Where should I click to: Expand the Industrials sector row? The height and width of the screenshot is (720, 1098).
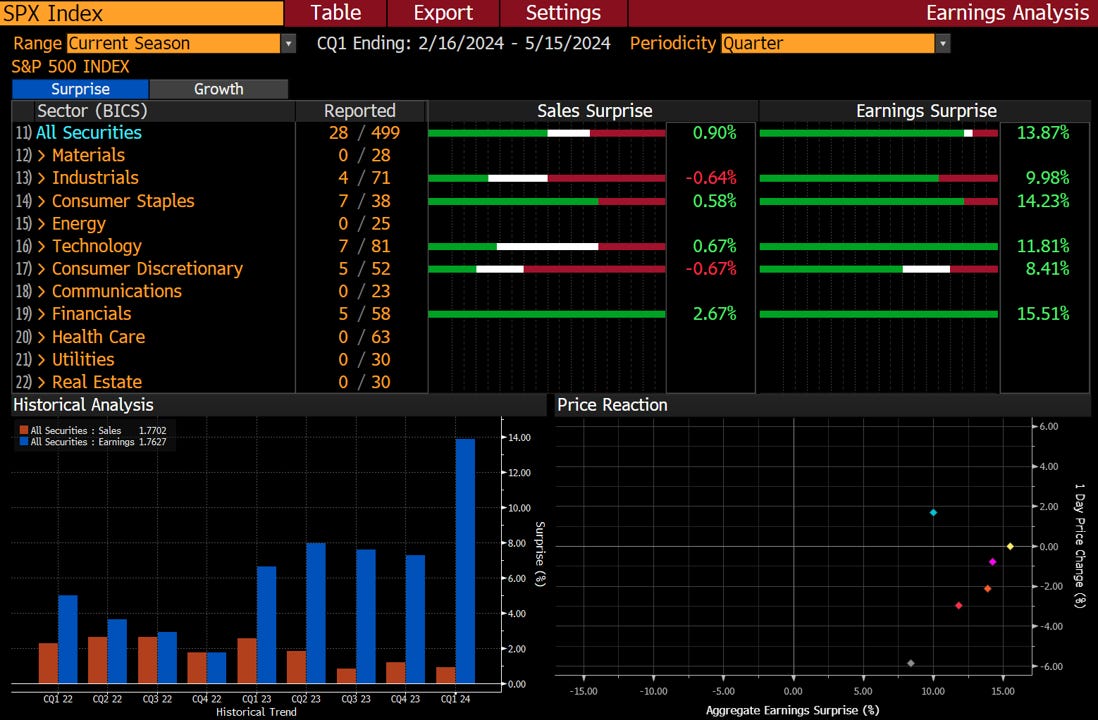pos(41,178)
